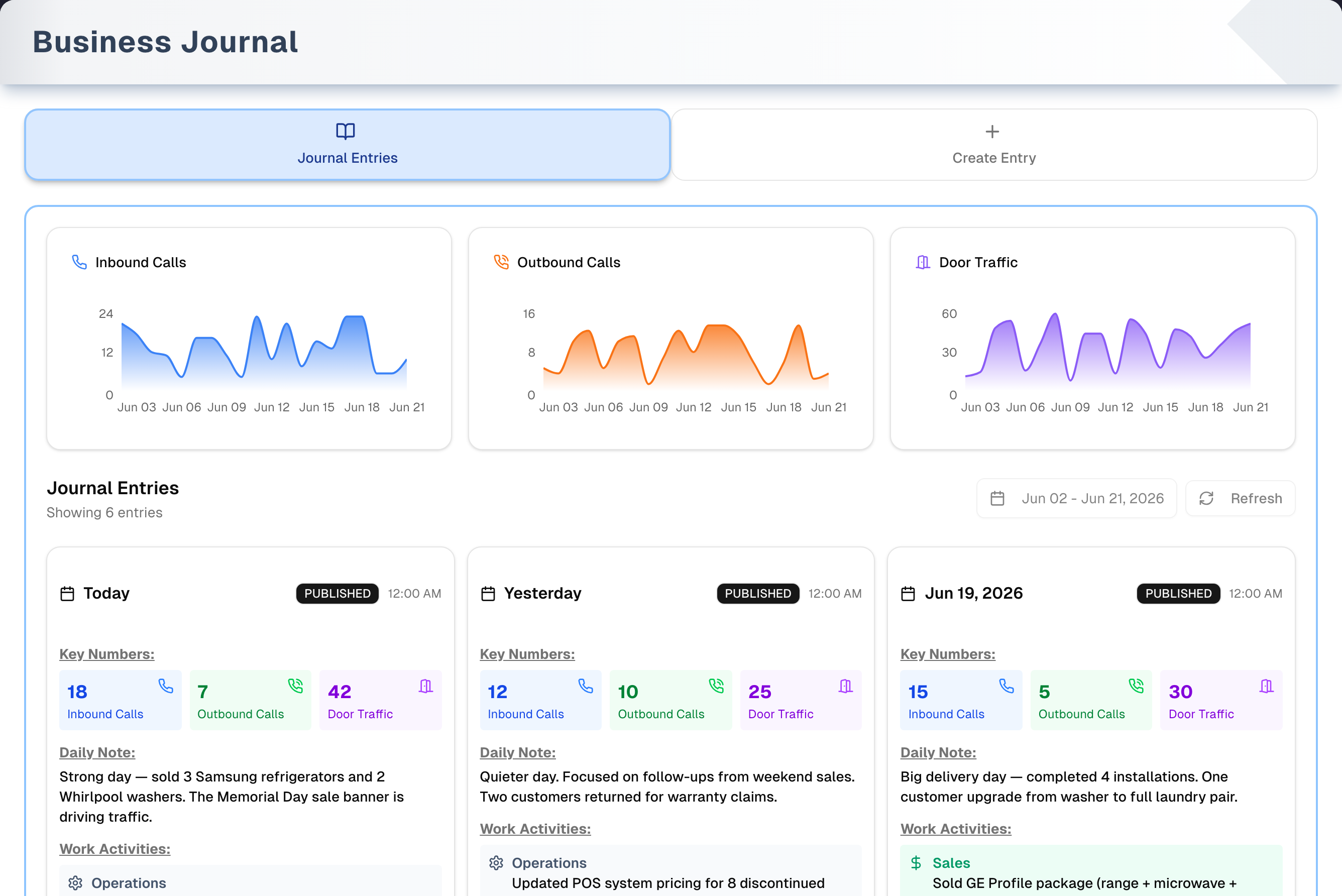Click the PUBLISHED badge on Jun 19 entry
Screen dimensions: 1342x896
click(x=1178, y=594)
